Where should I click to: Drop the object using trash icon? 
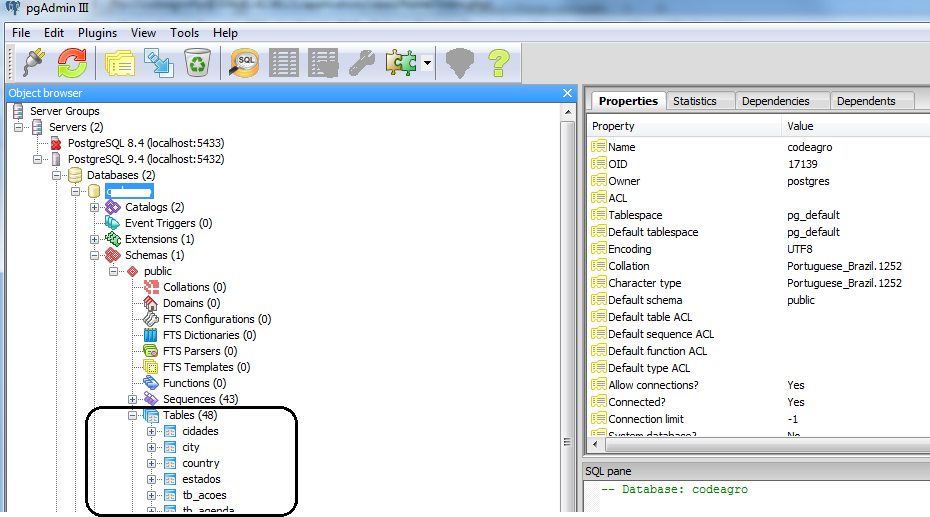(197, 63)
